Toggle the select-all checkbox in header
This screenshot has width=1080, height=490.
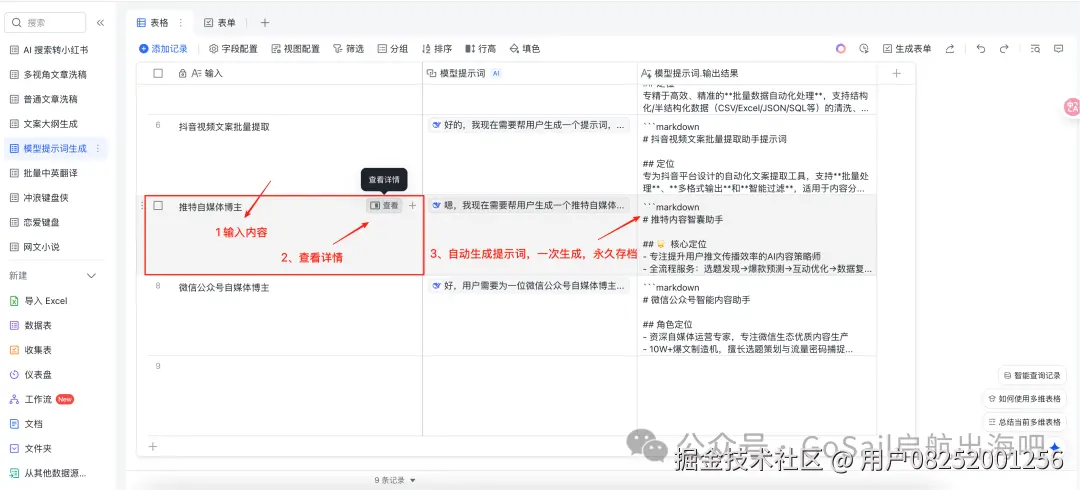158,73
